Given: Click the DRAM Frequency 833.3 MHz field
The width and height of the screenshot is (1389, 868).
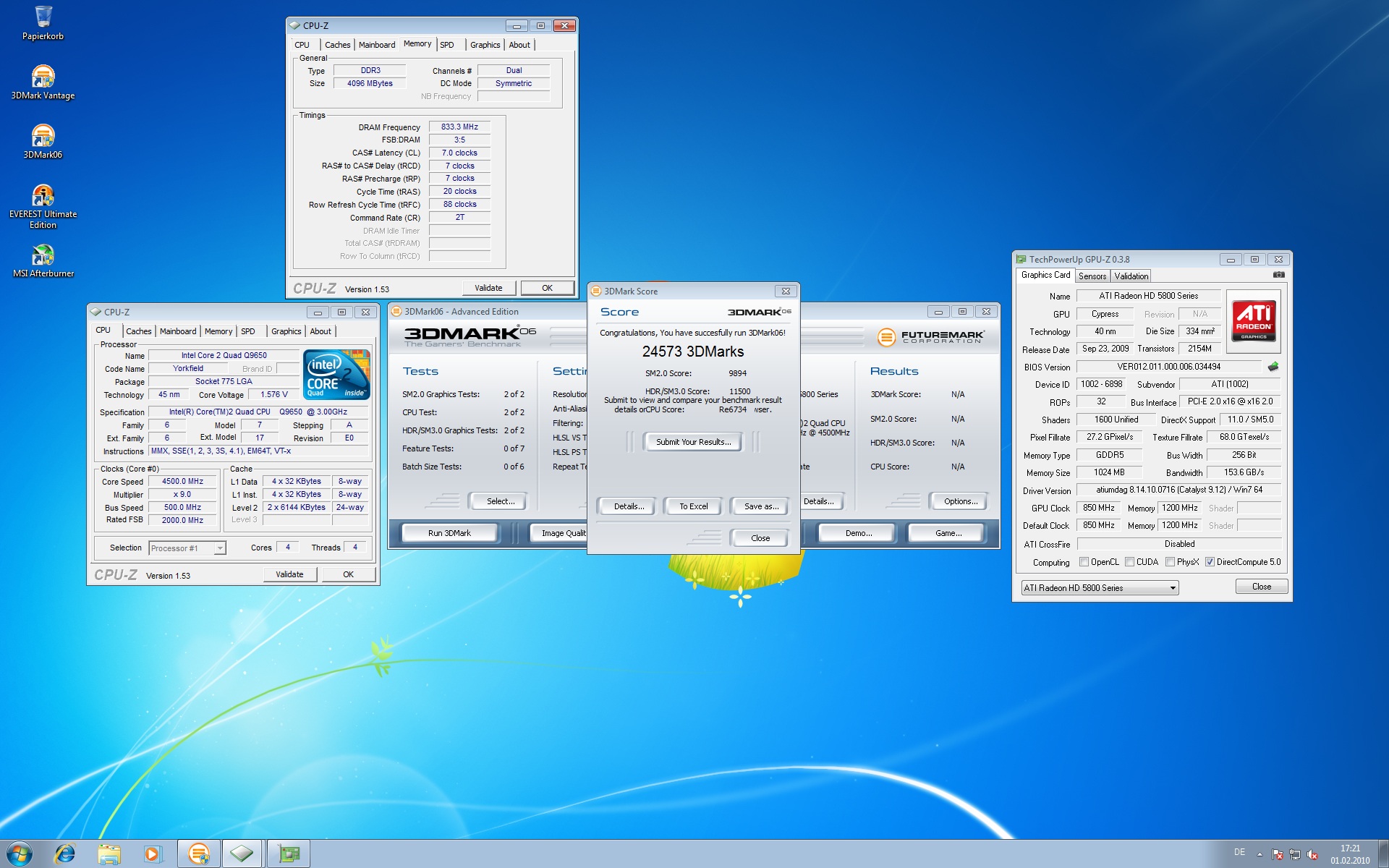Looking at the screenshot, I should [459, 127].
